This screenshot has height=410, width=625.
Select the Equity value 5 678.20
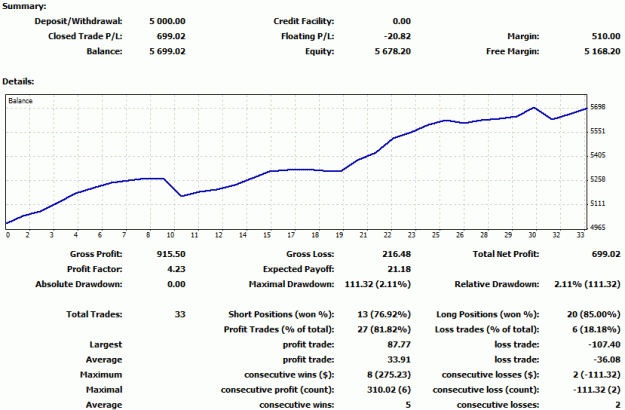[393, 51]
